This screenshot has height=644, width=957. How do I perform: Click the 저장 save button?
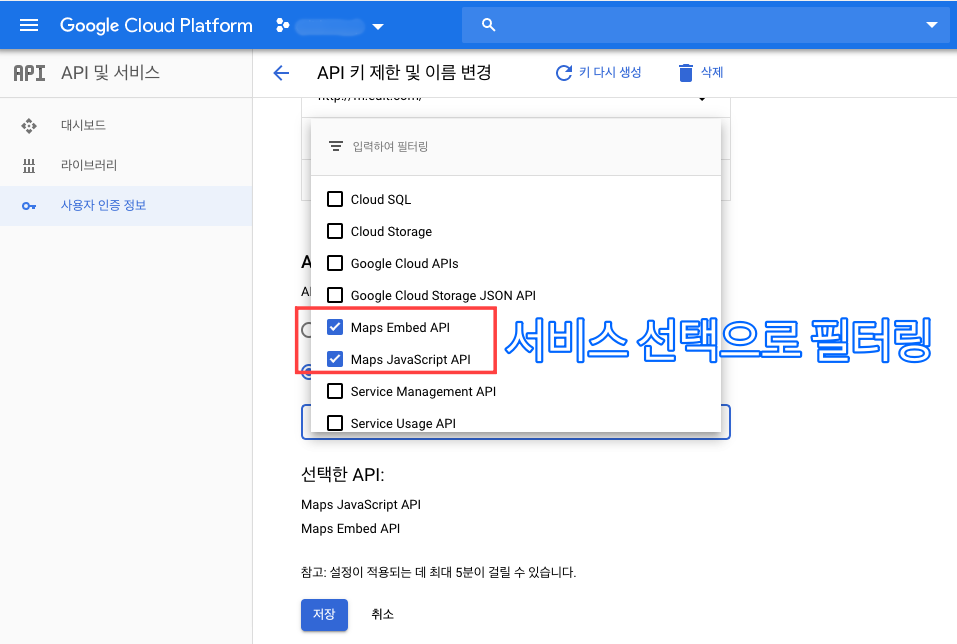324,615
